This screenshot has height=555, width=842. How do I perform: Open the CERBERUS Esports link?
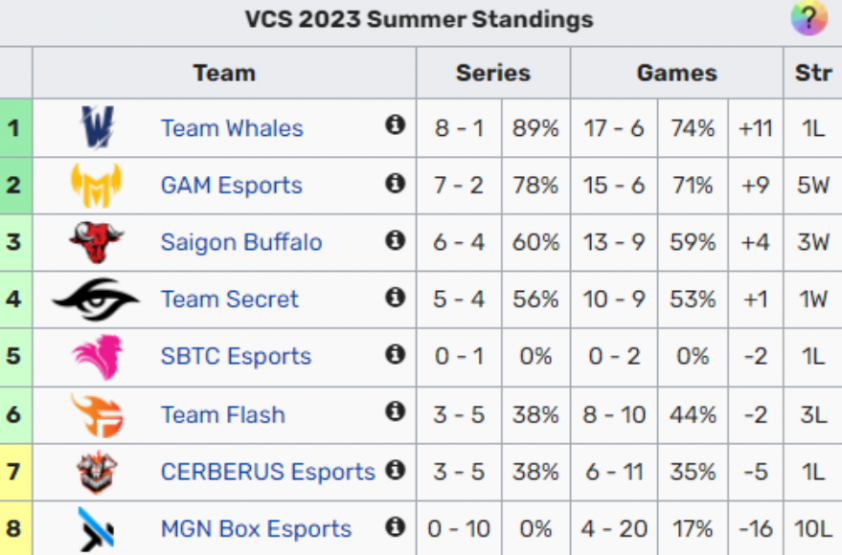(x=267, y=472)
